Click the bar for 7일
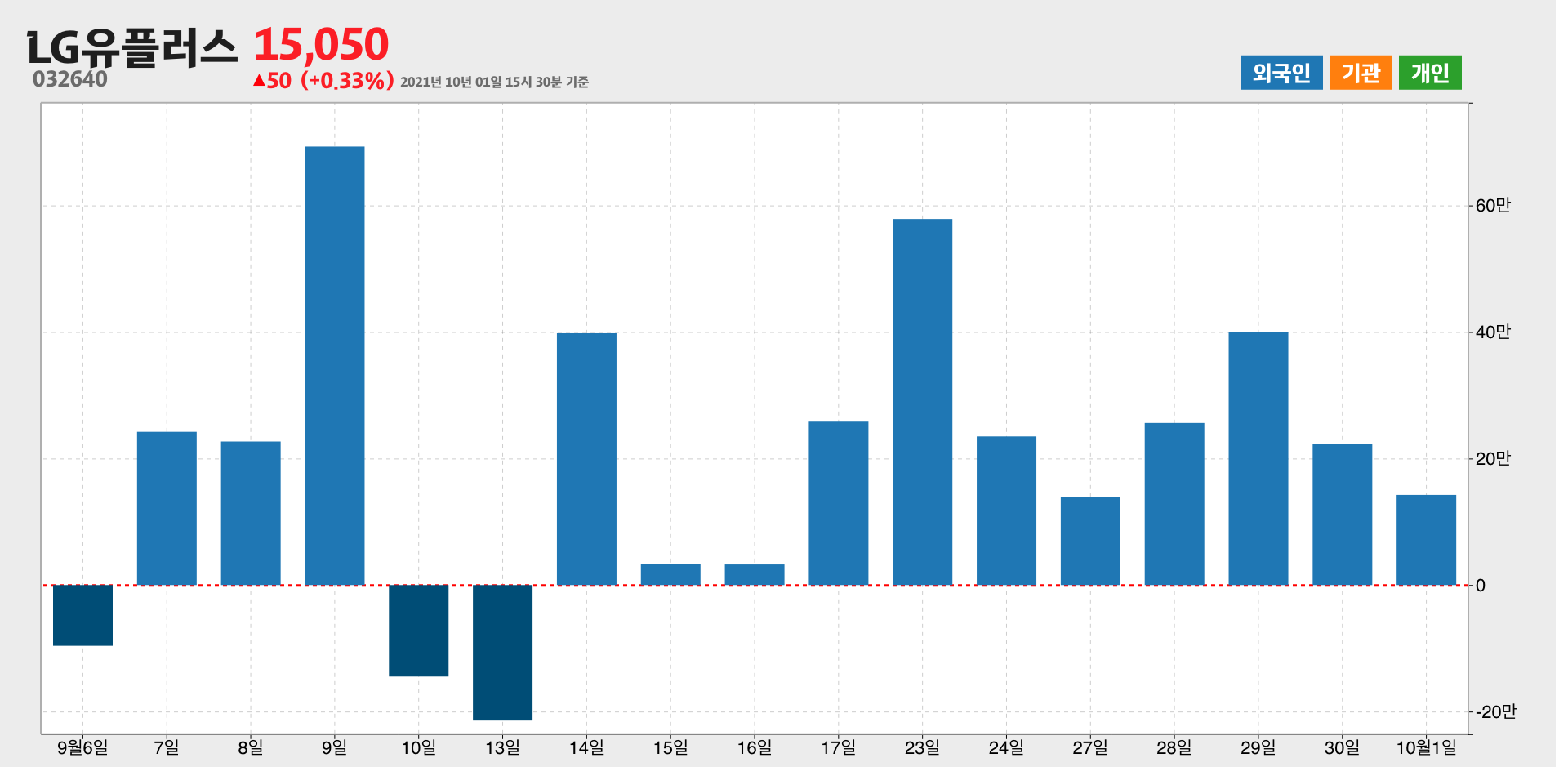Image resolution: width=1568 pixels, height=767 pixels. coord(167,508)
